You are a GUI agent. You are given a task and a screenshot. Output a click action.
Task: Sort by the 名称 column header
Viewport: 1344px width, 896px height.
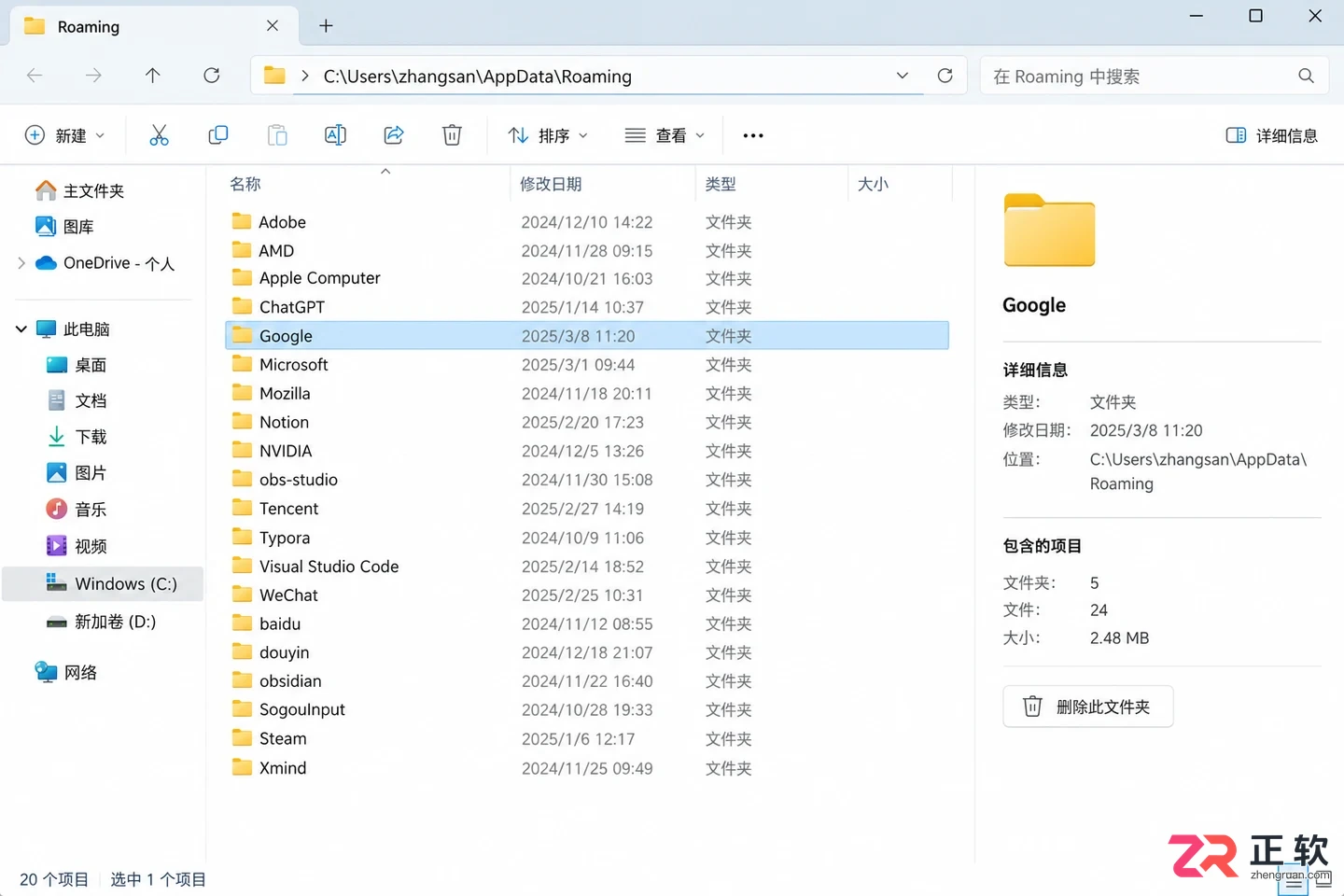[x=245, y=184]
